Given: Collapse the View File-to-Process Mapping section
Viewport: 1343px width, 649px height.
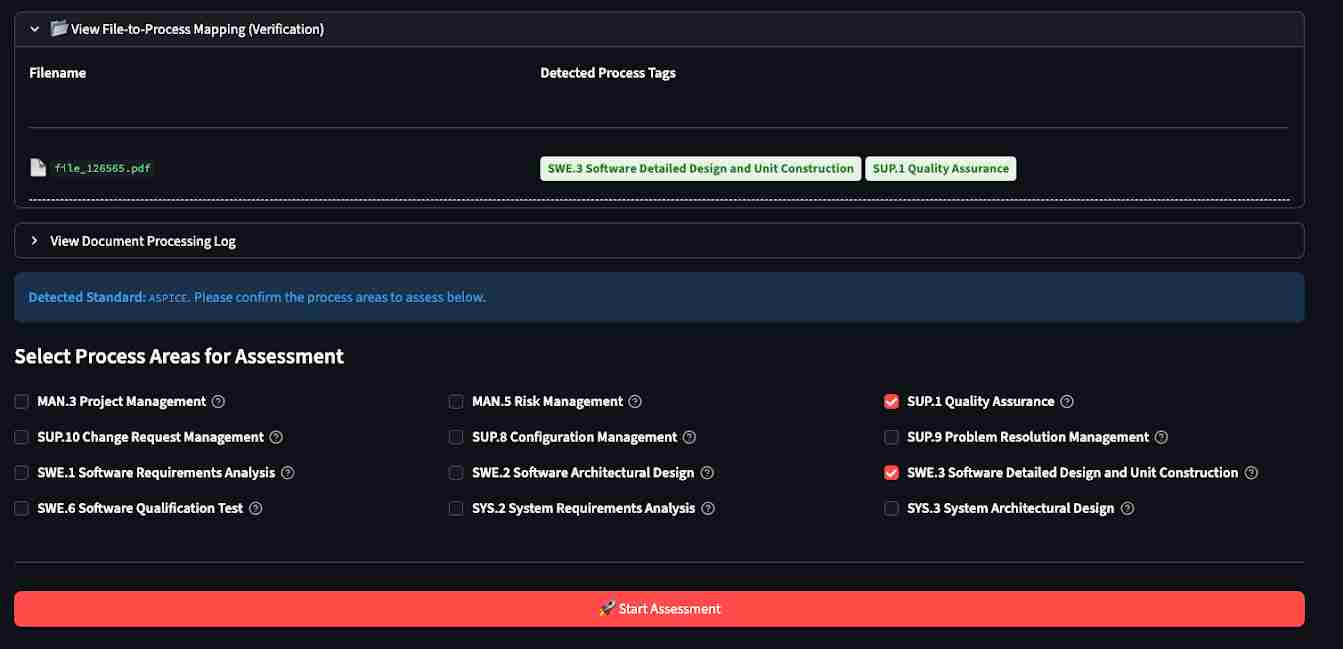Looking at the screenshot, I should (35, 29).
